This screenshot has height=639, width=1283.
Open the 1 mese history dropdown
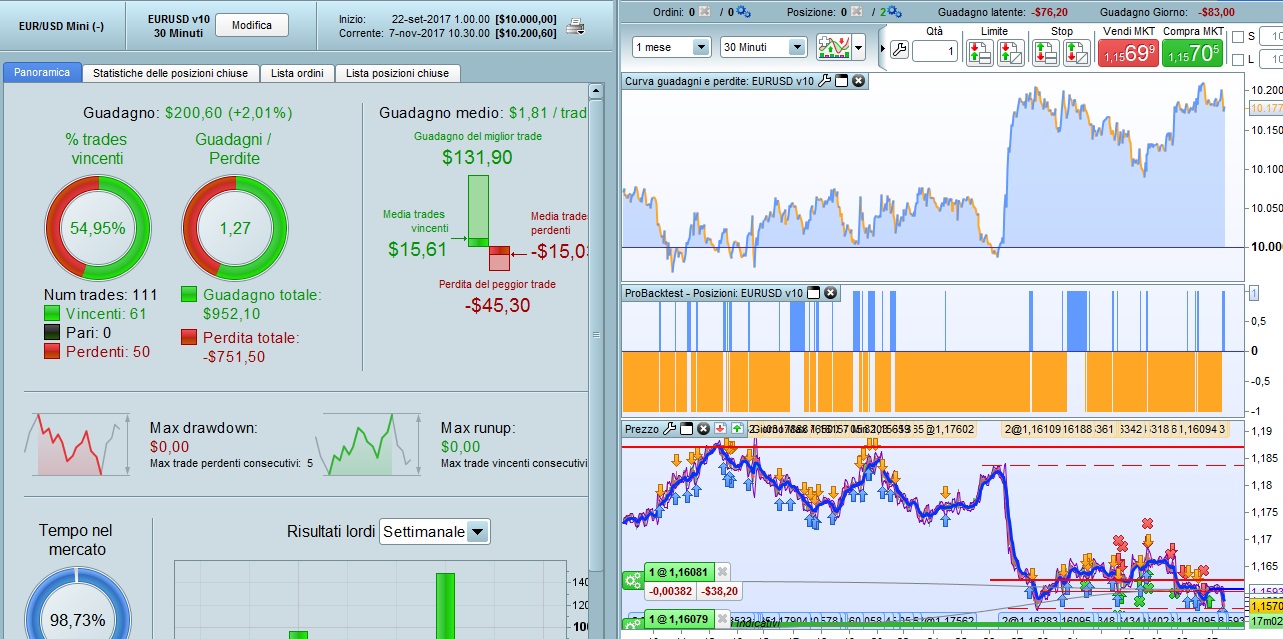(672, 47)
